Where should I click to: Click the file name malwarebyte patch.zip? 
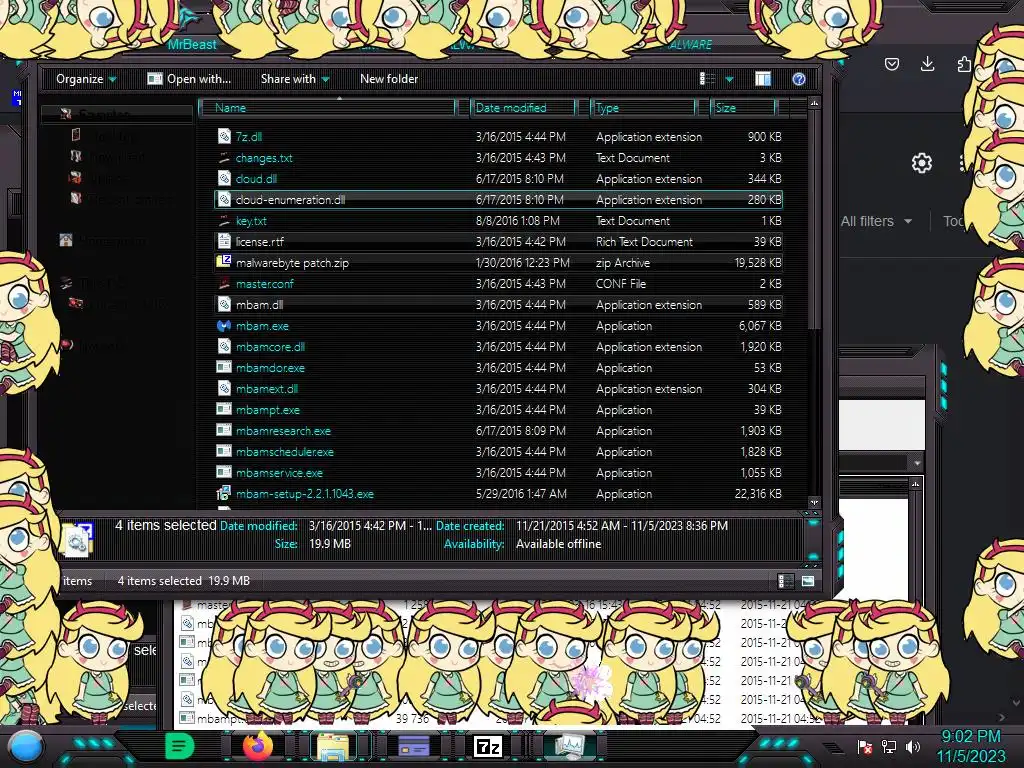pyautogui.click(x=293, y=263)
